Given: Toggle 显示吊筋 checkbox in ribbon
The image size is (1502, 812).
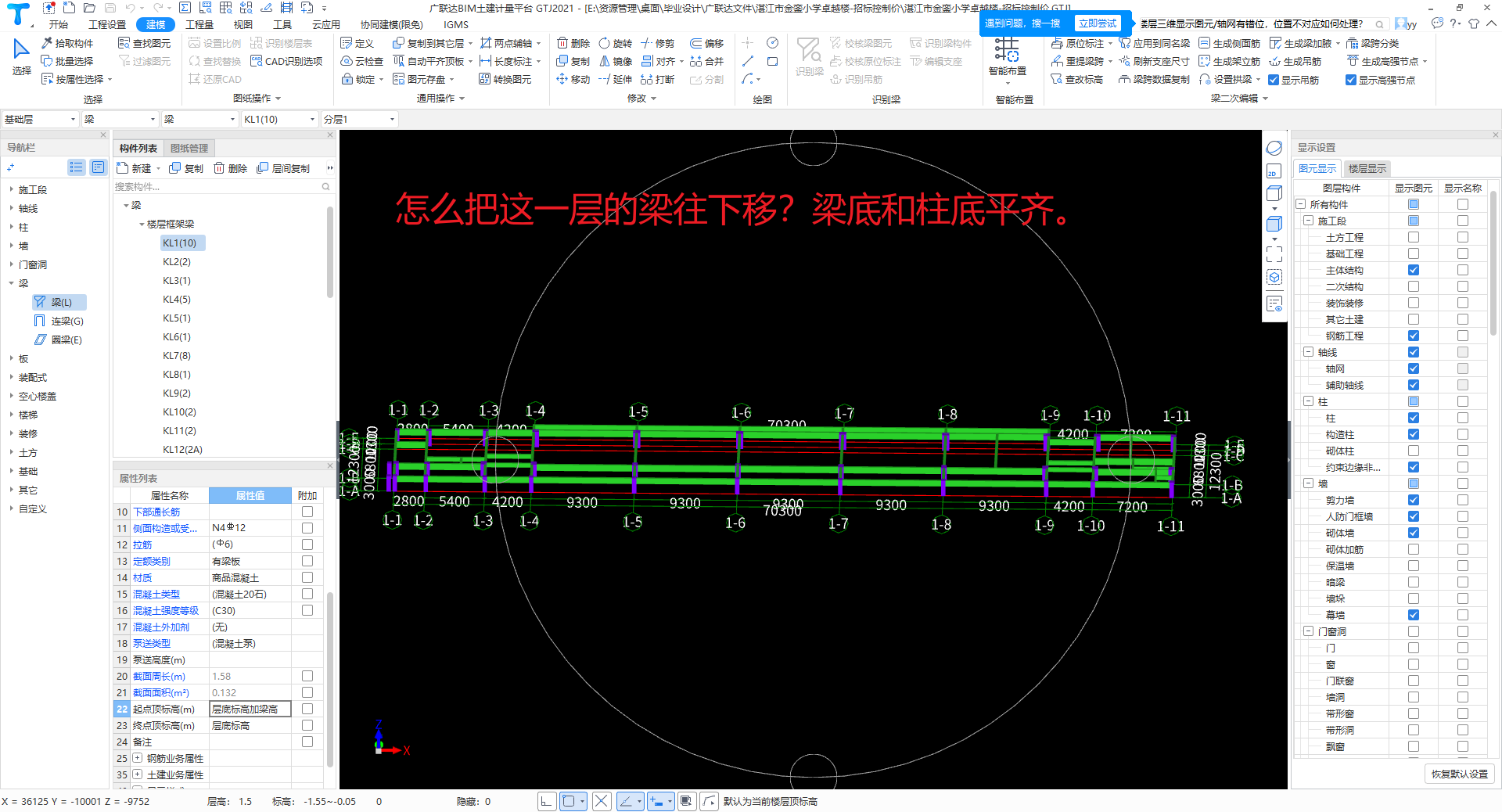Looking at the screenshot, I should (x=1274, y=80).
